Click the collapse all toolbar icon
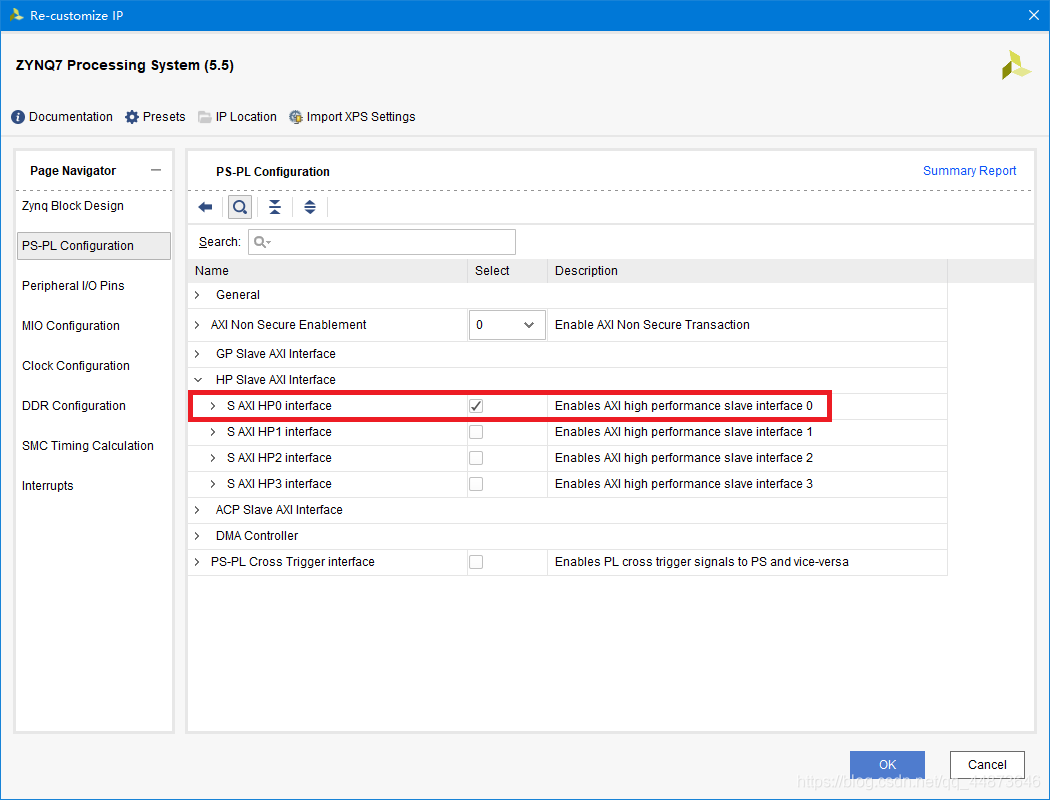The height and width of the screenshot is (800, 1050). click(x=275, y=207)
